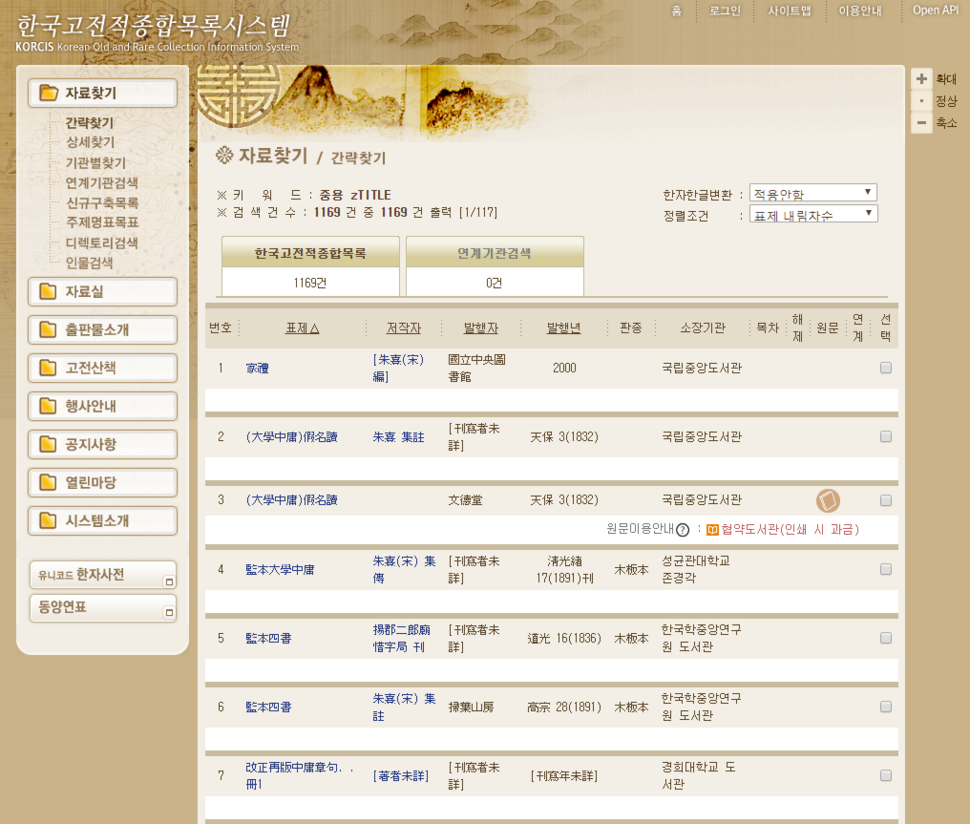Reset zoom with the 정상 icon
This screenshot has height=824, width=970.
point(921,101)
